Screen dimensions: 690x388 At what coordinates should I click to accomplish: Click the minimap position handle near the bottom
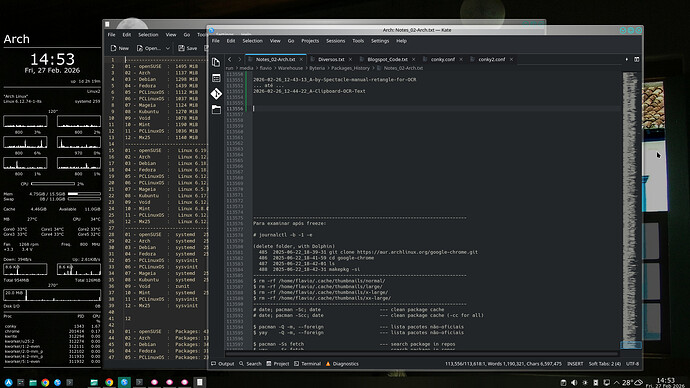point(631,345)
